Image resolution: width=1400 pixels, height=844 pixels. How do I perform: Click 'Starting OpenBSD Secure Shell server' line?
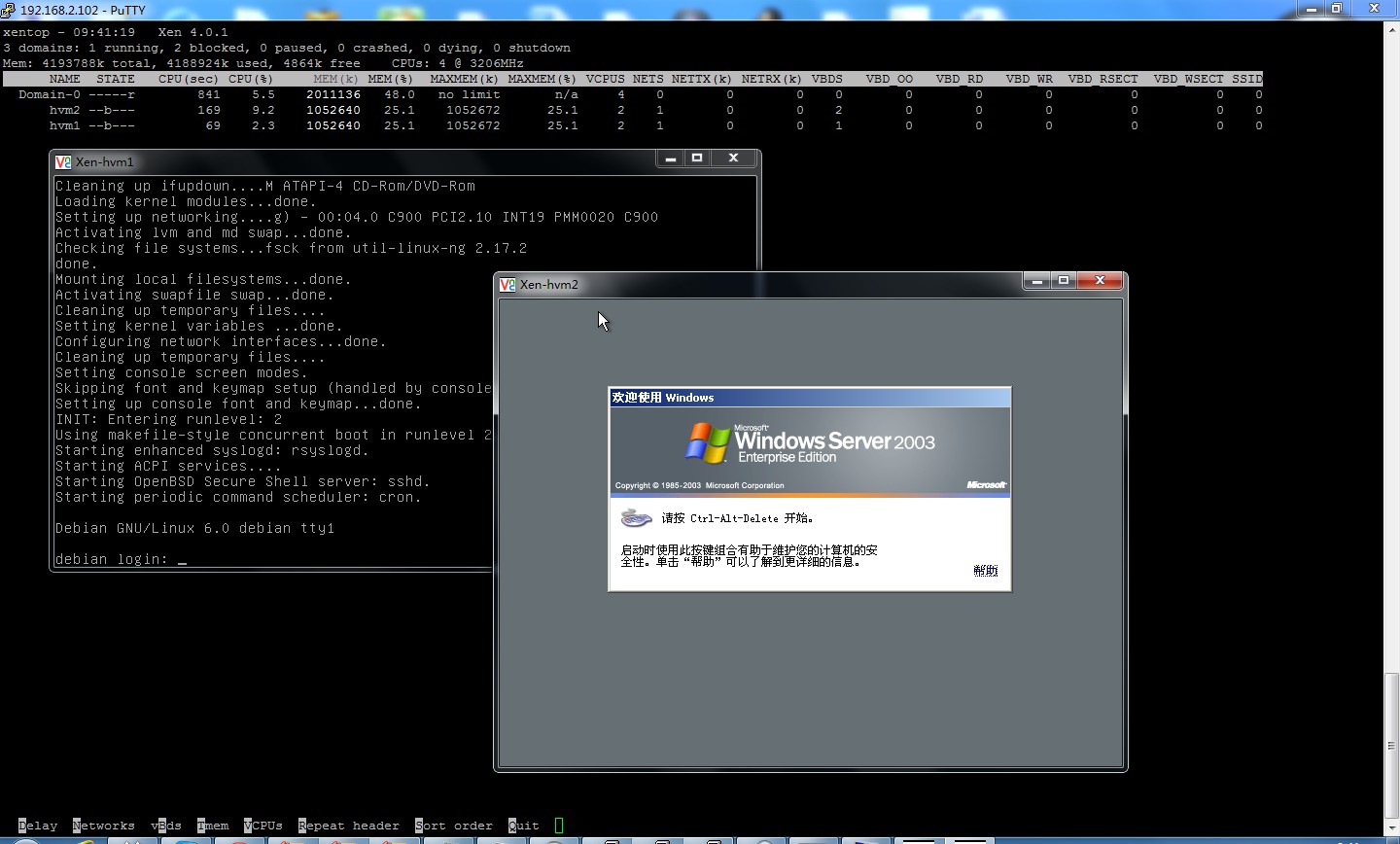pos(243,481)
